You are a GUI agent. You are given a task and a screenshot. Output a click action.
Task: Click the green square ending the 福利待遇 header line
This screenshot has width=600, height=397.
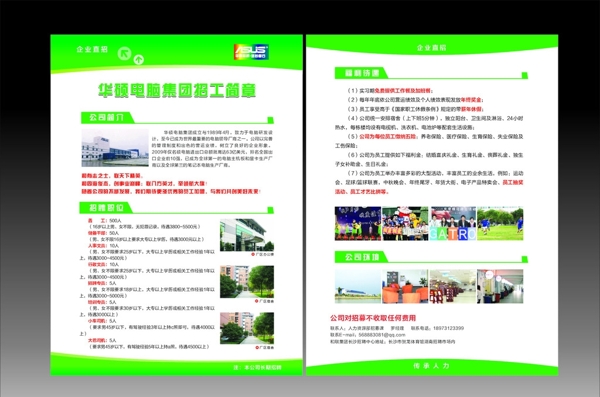click(x=525, y=75)
